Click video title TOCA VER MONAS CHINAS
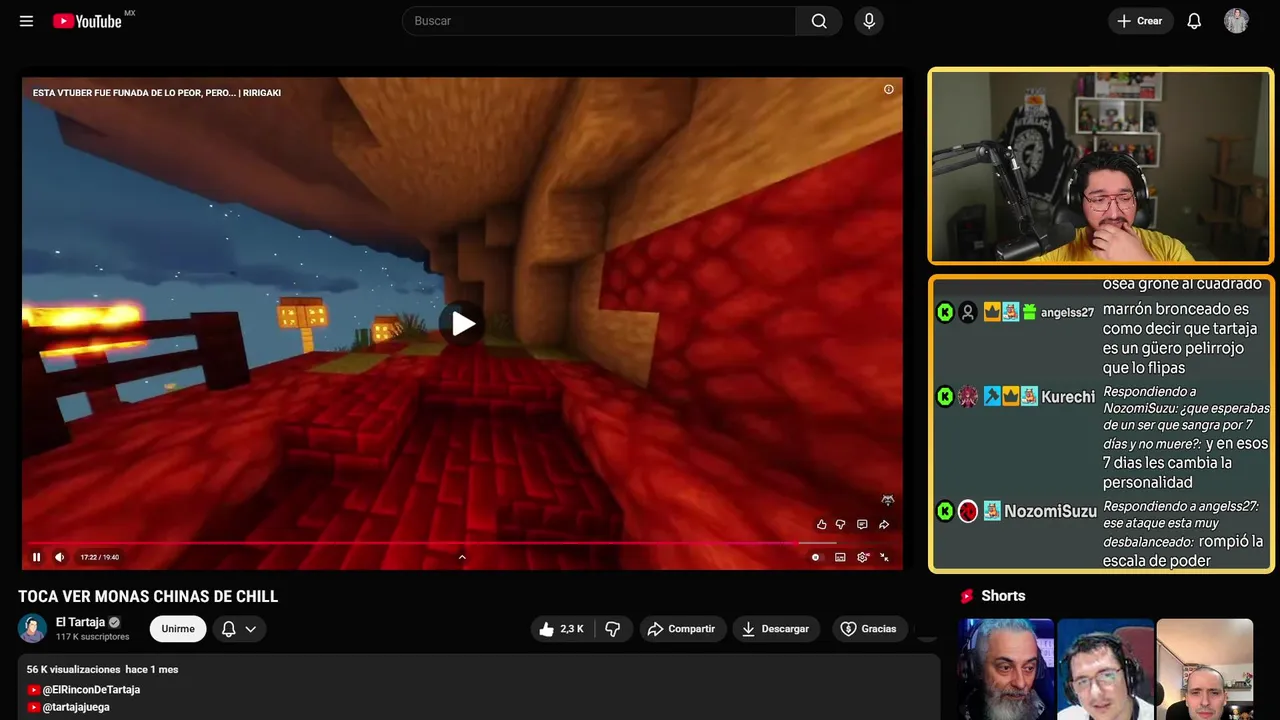Image resolution: width=1280 pixels, height=720 pixels. pyautogui.click(x=148, y=597)
